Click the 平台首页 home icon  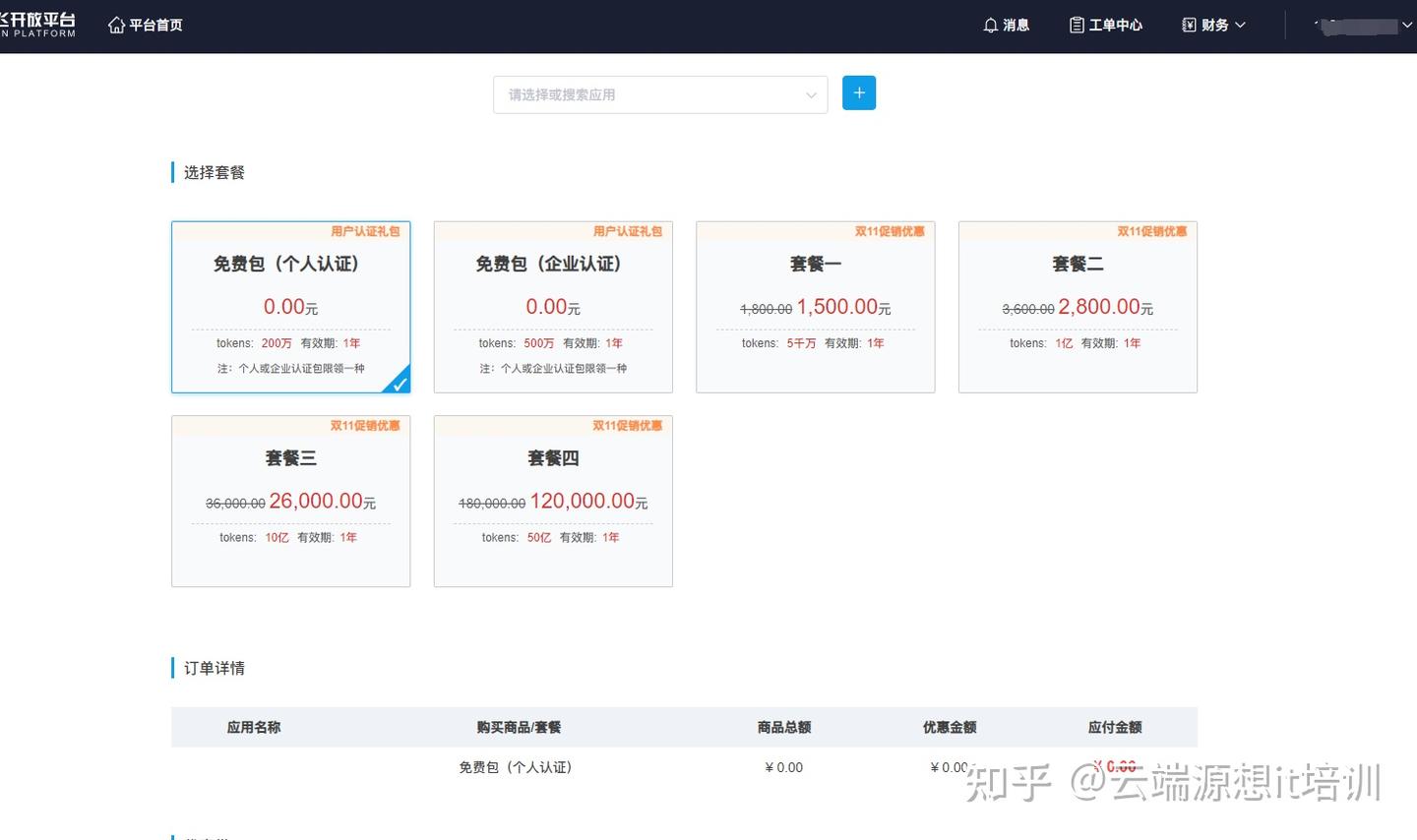click(x=115, y=25)
